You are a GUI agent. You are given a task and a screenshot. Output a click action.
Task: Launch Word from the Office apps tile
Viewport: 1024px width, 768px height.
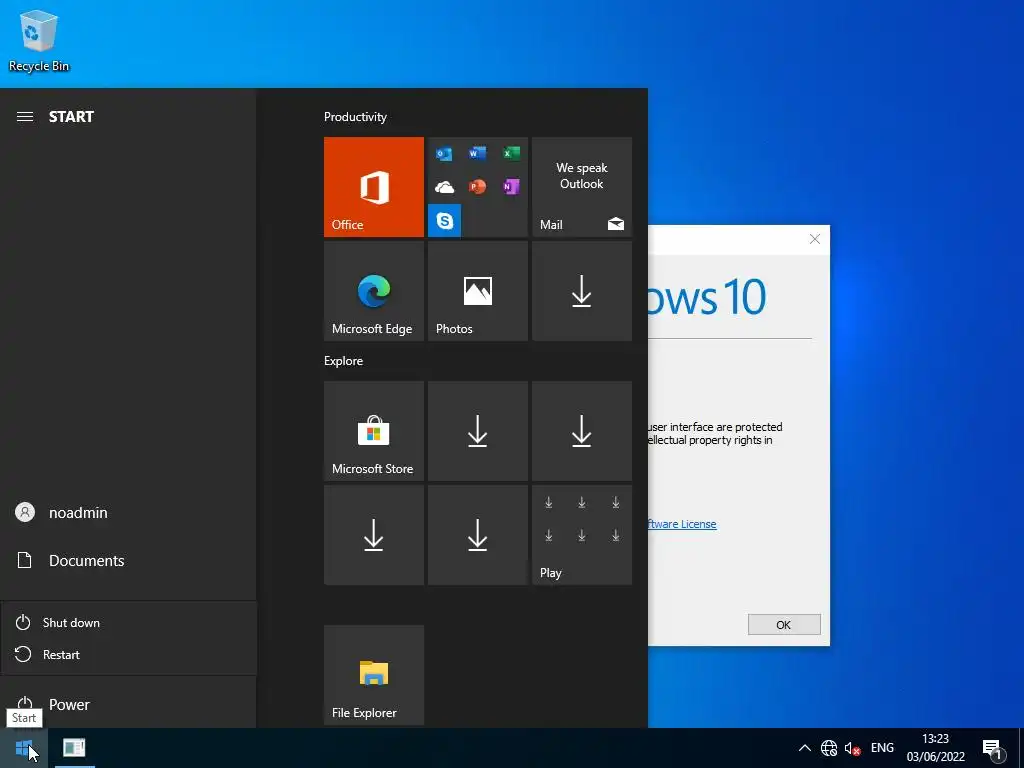click(477, 153)
